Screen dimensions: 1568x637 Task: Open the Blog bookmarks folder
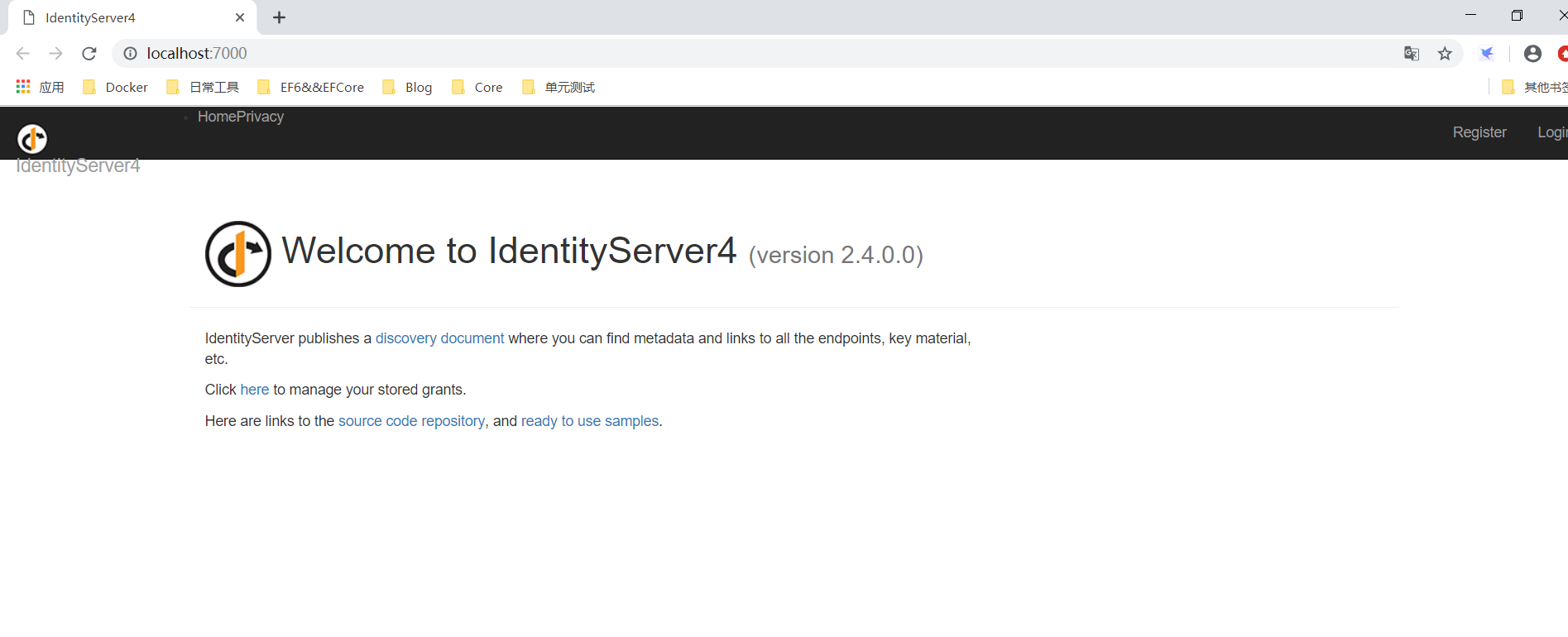pyautogui.click(x=407, y=87)
